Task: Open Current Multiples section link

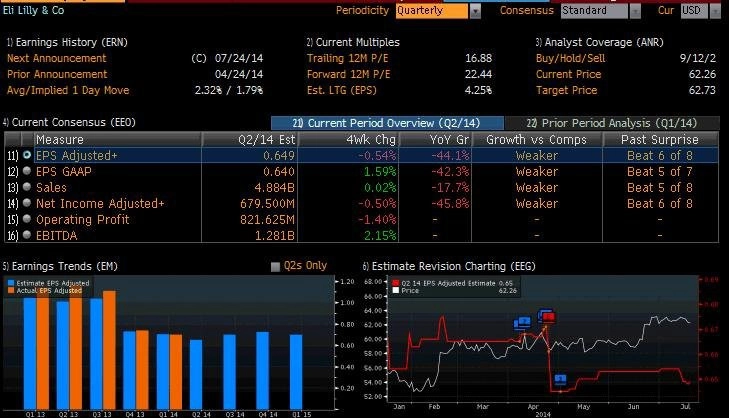Action: (x=353, y=42)
